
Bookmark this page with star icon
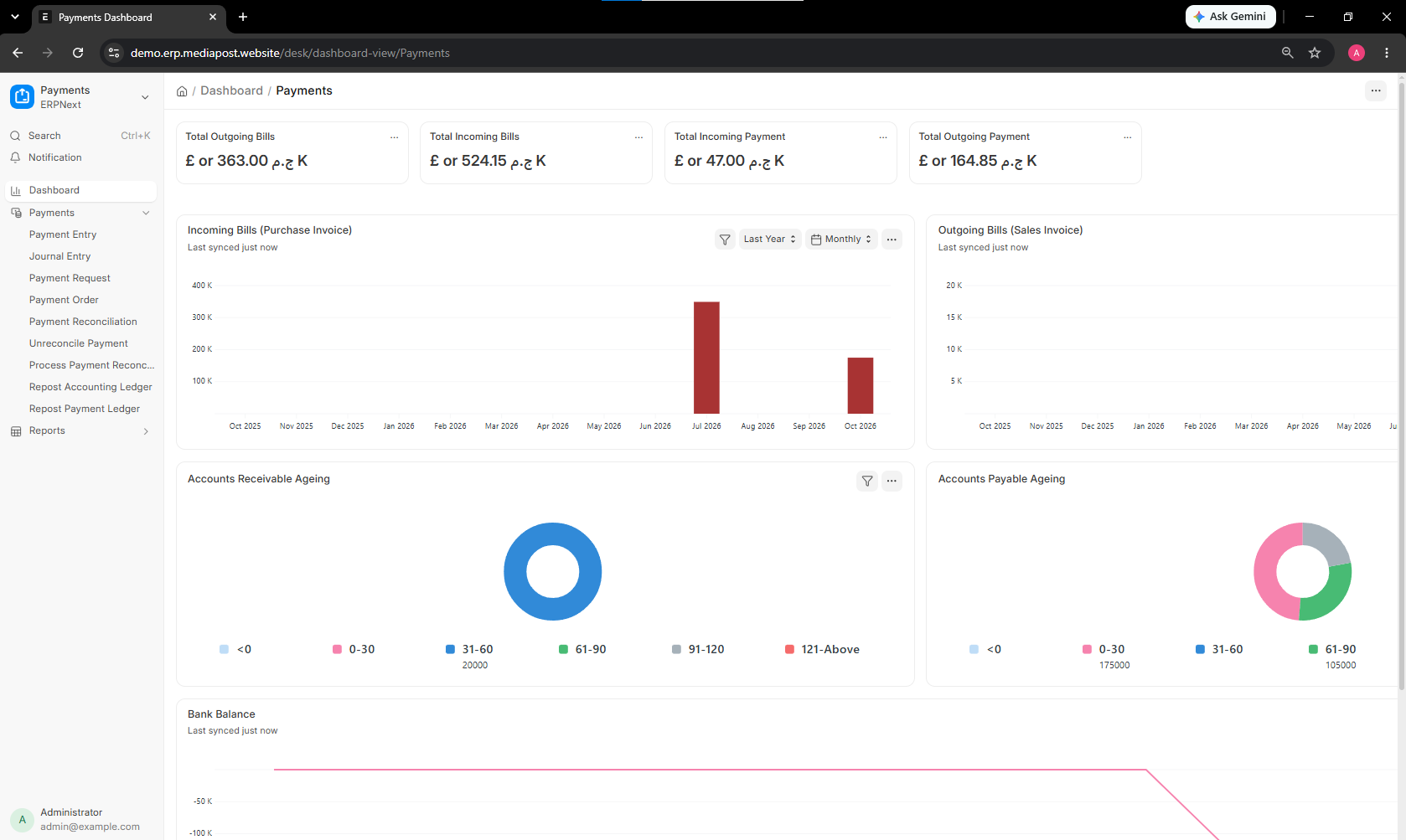click(1315, 53)
